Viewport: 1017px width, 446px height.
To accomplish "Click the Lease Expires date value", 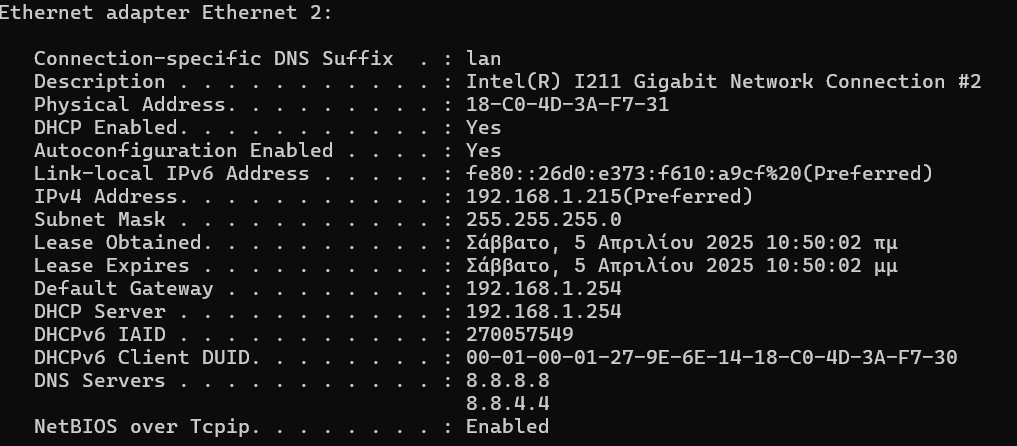I will coord(681,266).
